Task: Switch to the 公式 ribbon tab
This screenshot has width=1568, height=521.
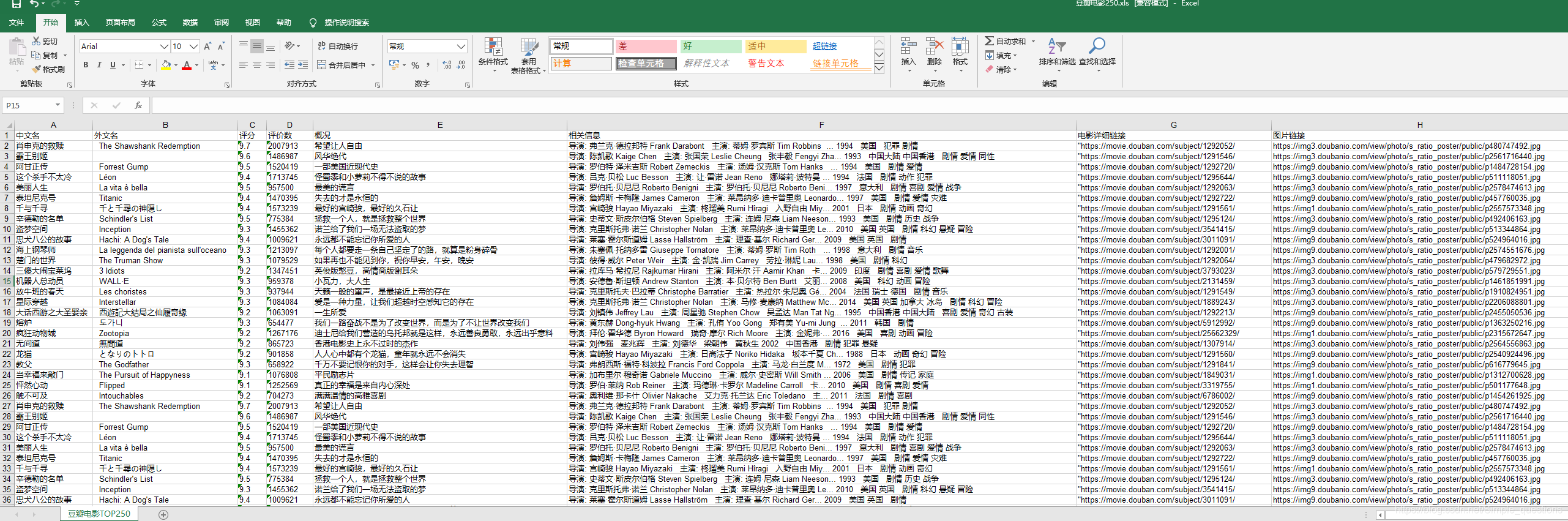Action: click(159, 23)
